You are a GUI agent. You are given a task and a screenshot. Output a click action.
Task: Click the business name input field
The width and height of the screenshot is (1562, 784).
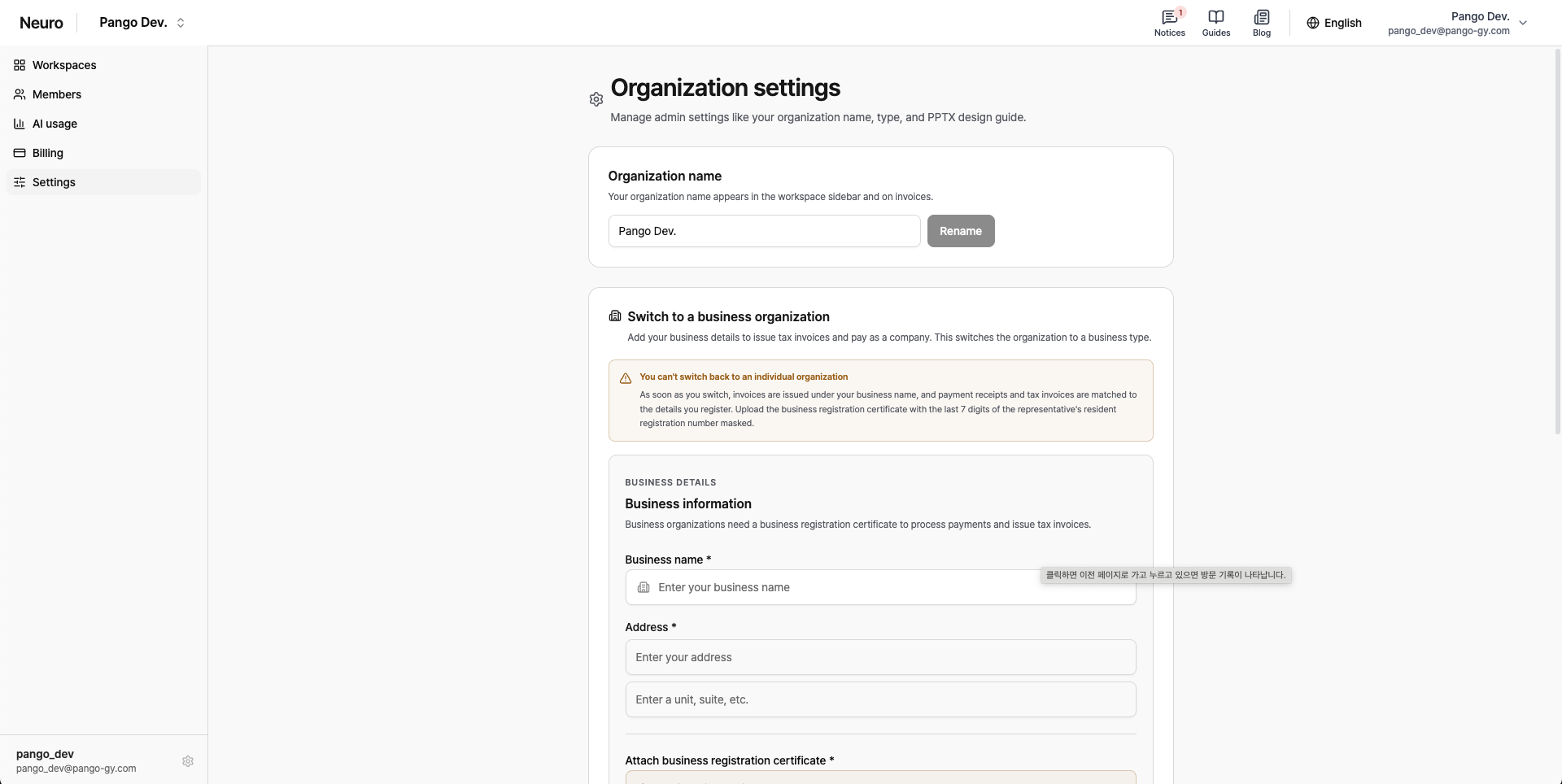click(880, 587)
